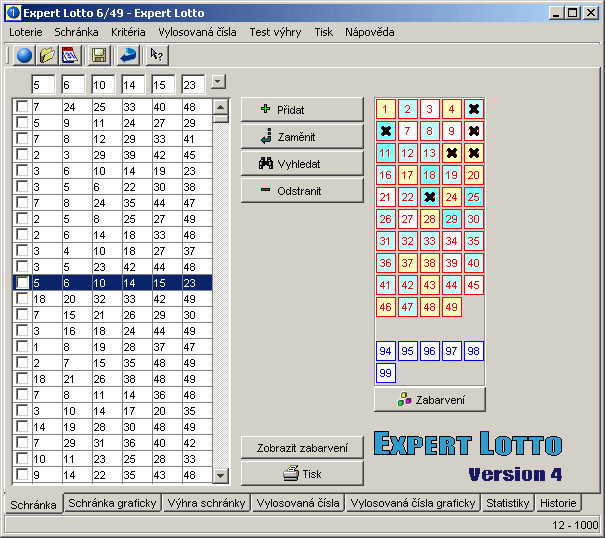The image size is (605, 538).
Task: Click the crossed-out number 5 tile
Action: (x=473, y=109)
